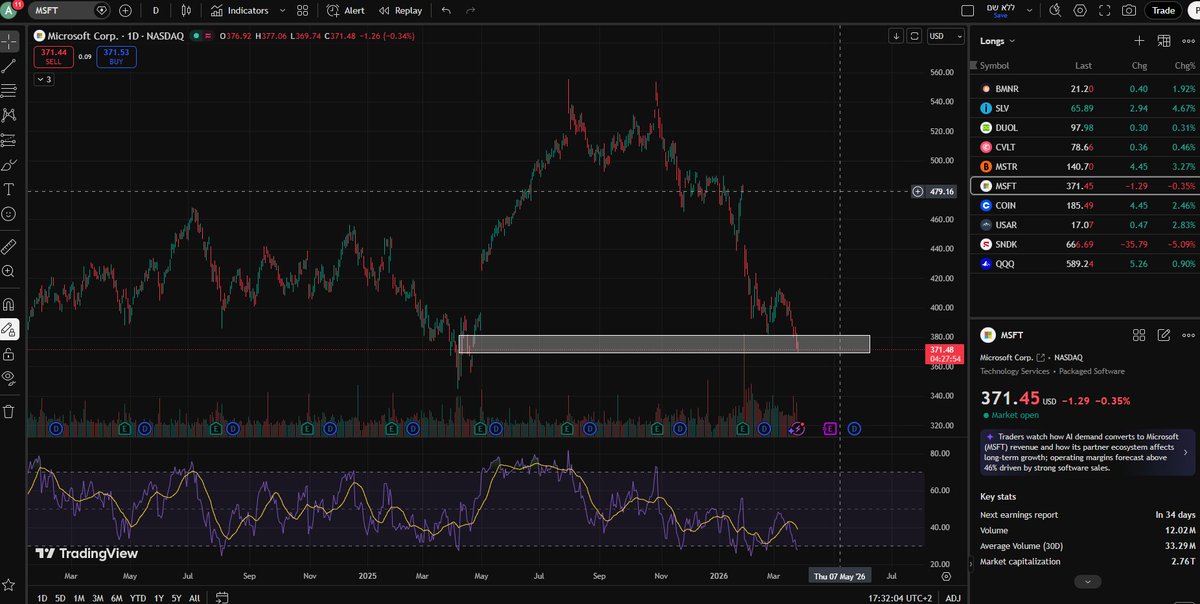Open the Trade panel button
Screen dimensions: 1200x604
[1163, 10]
